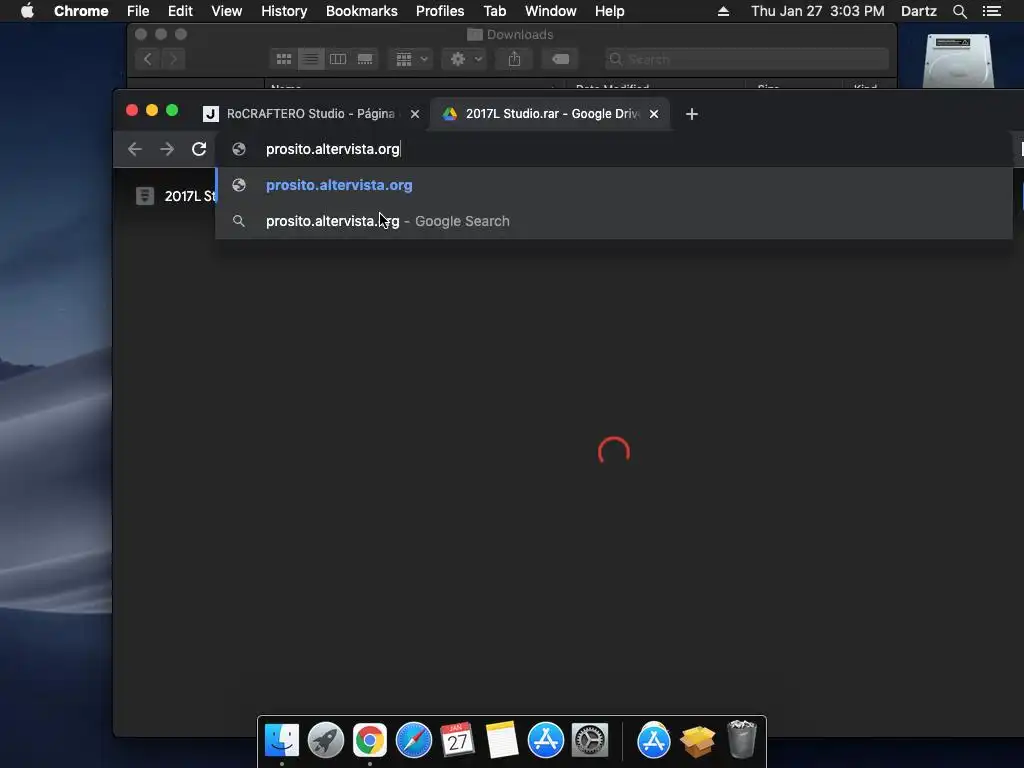
Task: Open the Apple menu
Action: pyautogui.click(x=27, y=11)
